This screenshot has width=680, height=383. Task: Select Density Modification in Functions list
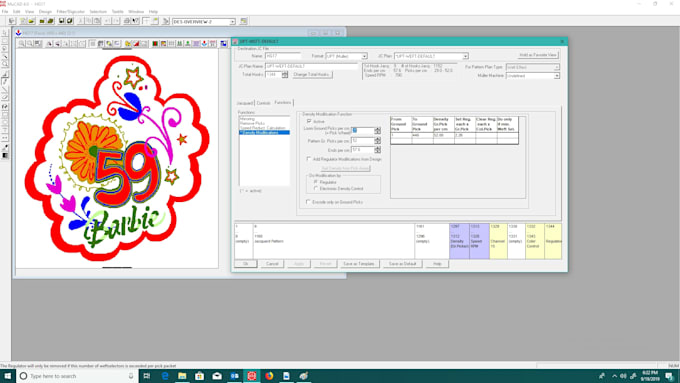tap(264, 132)
